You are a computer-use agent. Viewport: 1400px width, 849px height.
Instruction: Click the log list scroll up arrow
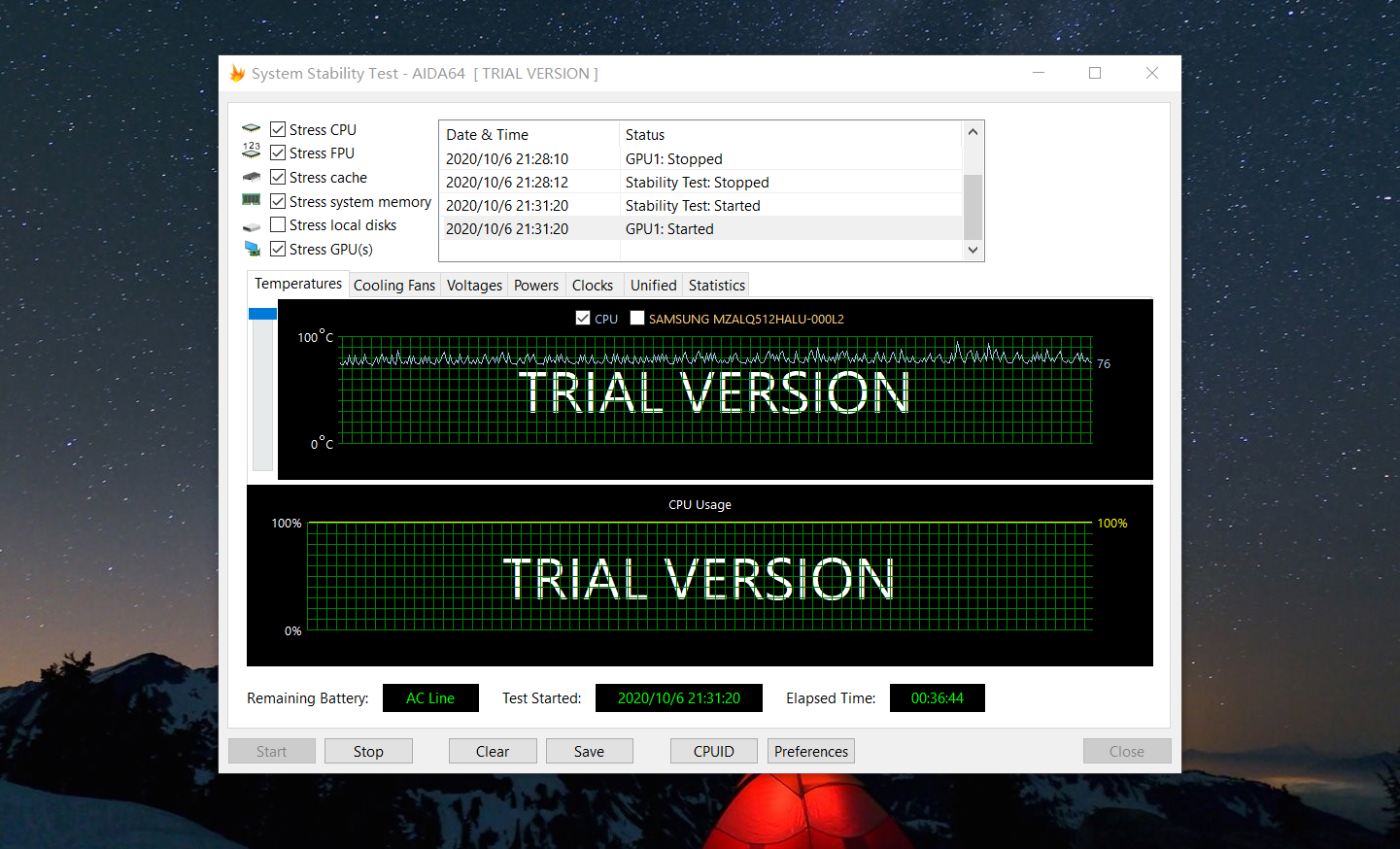(973, 131)
